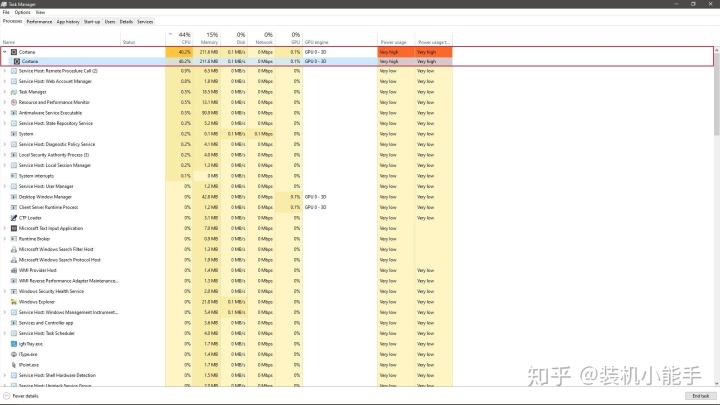
Task: Expand Service Host: State Repository Service
Action: 5,124
